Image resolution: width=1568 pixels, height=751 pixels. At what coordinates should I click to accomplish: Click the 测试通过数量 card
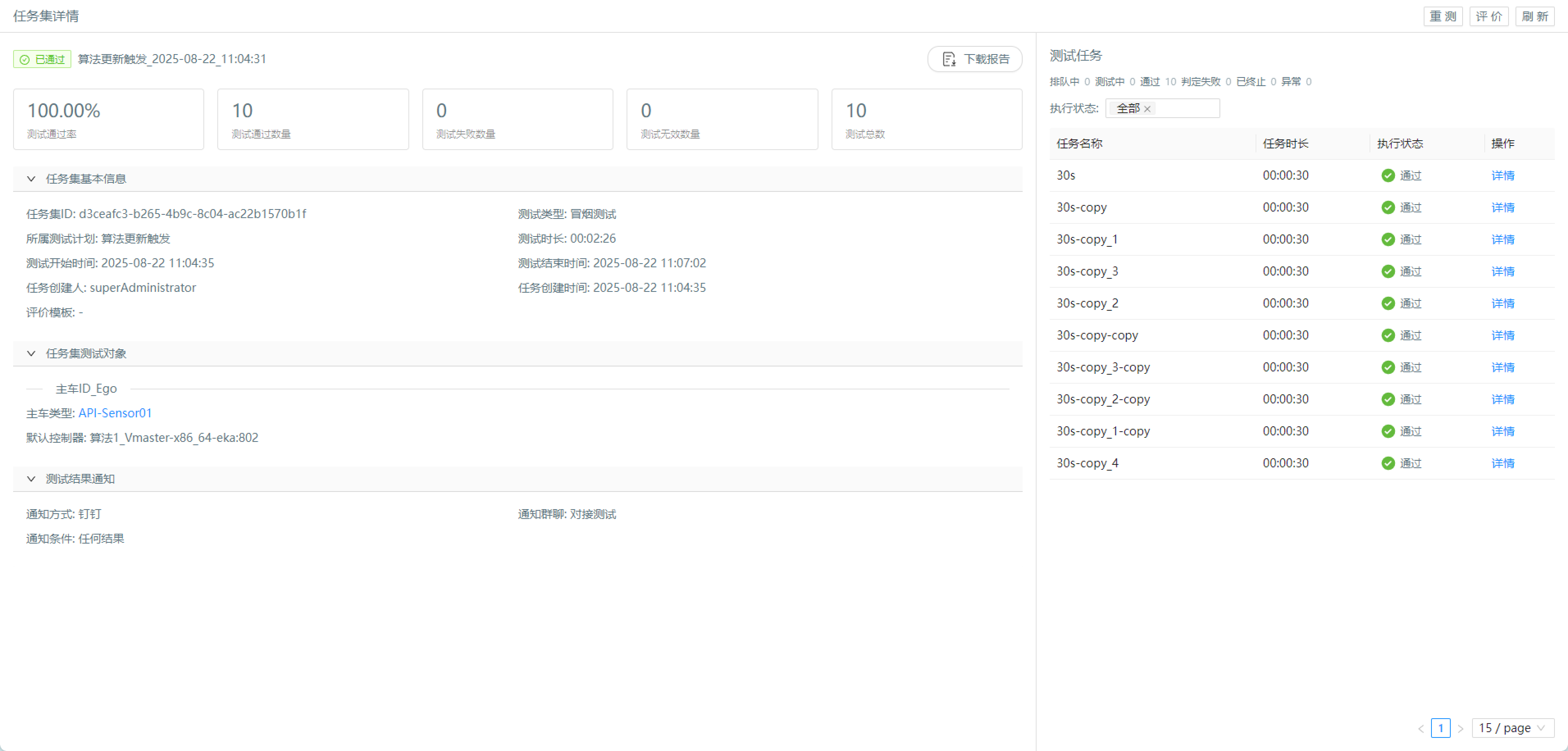coord(313,119)
